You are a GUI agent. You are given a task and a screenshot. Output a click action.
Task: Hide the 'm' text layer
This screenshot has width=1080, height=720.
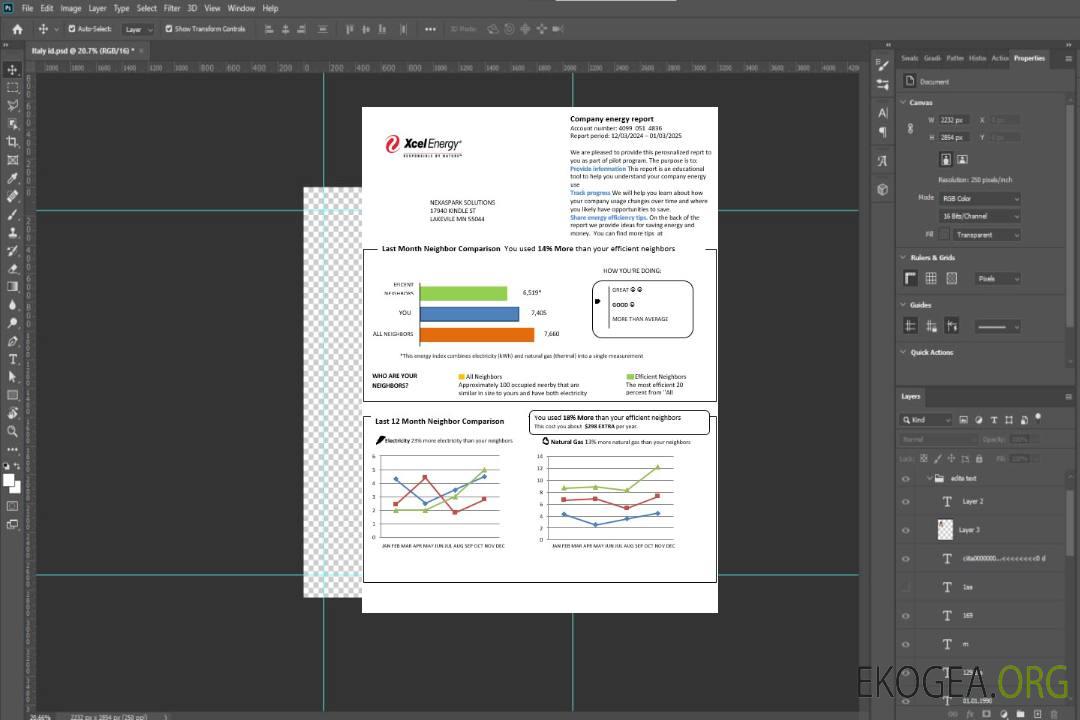[906, 644]
